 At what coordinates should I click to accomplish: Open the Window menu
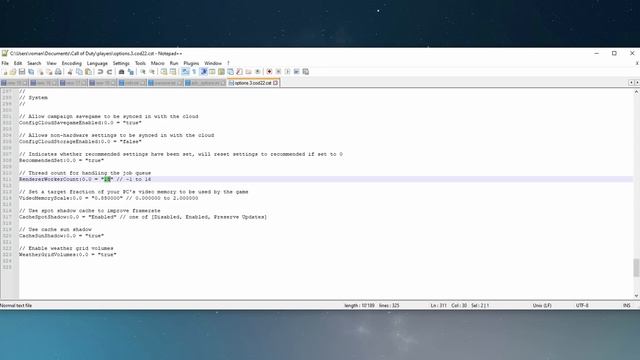213,63
